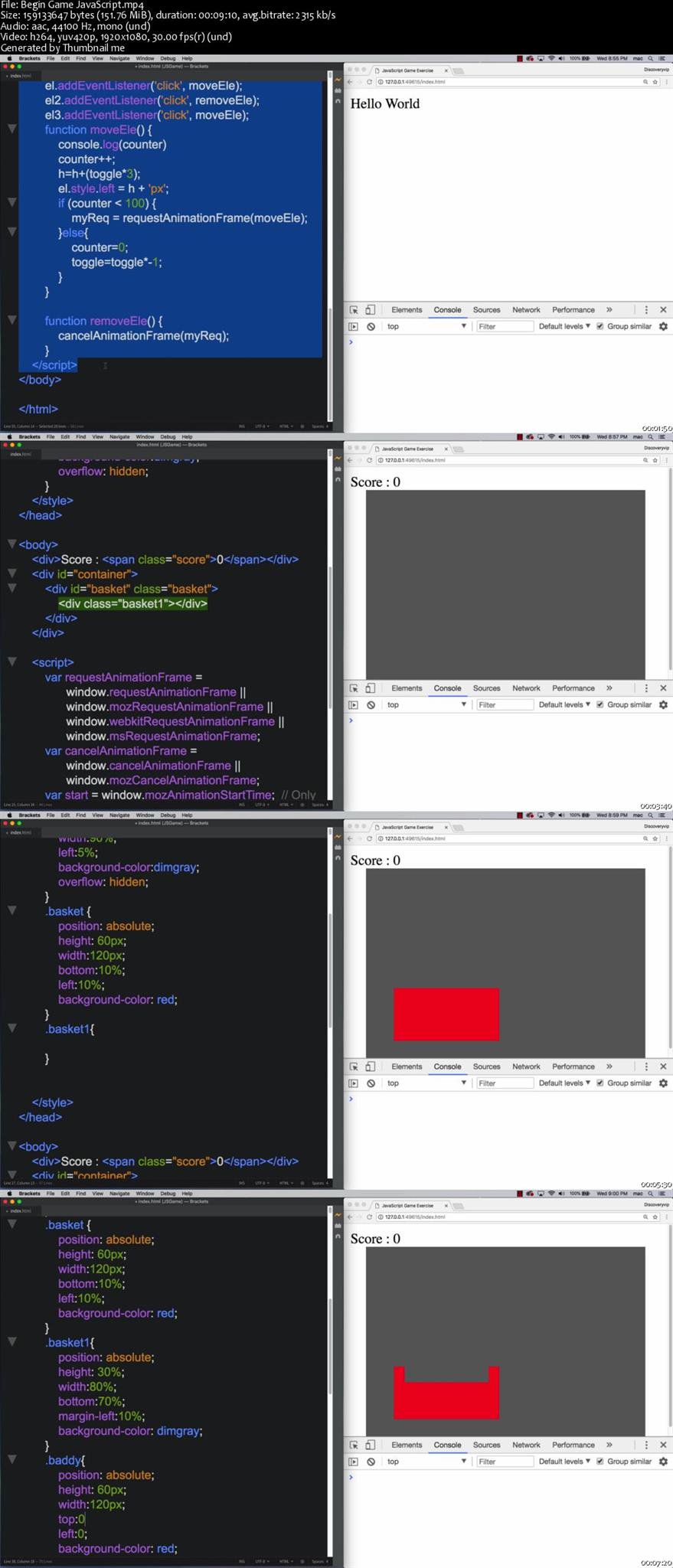Collapse the .baddy{ fold triangle
Image resolution: width=673 pixels, height=1568 pixels.
[11, 1459]
